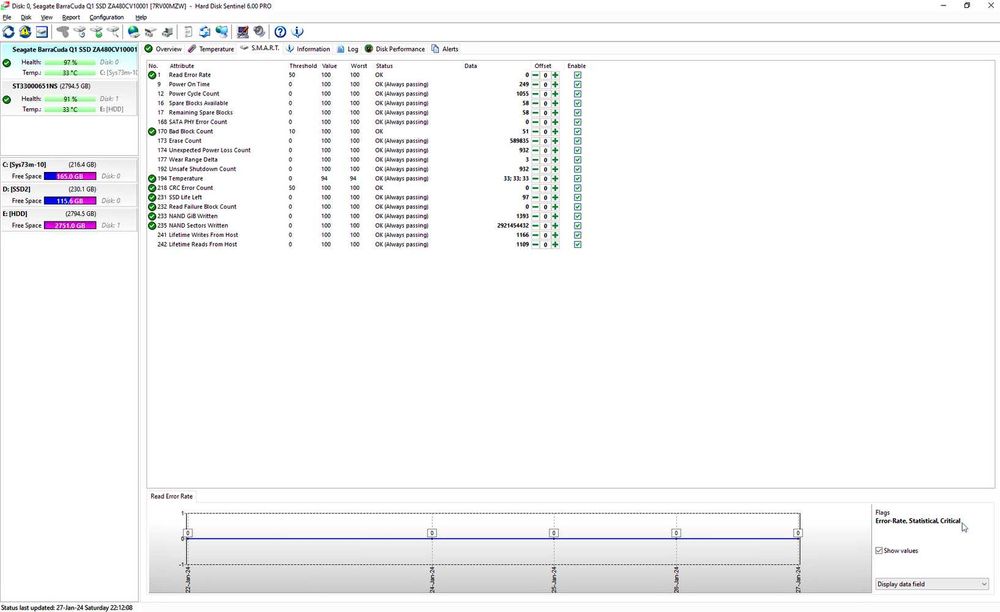The height and width of the screenshot is (612, 1000).
Task: Sort by the Threshold column header
Action: coord(302,66)
